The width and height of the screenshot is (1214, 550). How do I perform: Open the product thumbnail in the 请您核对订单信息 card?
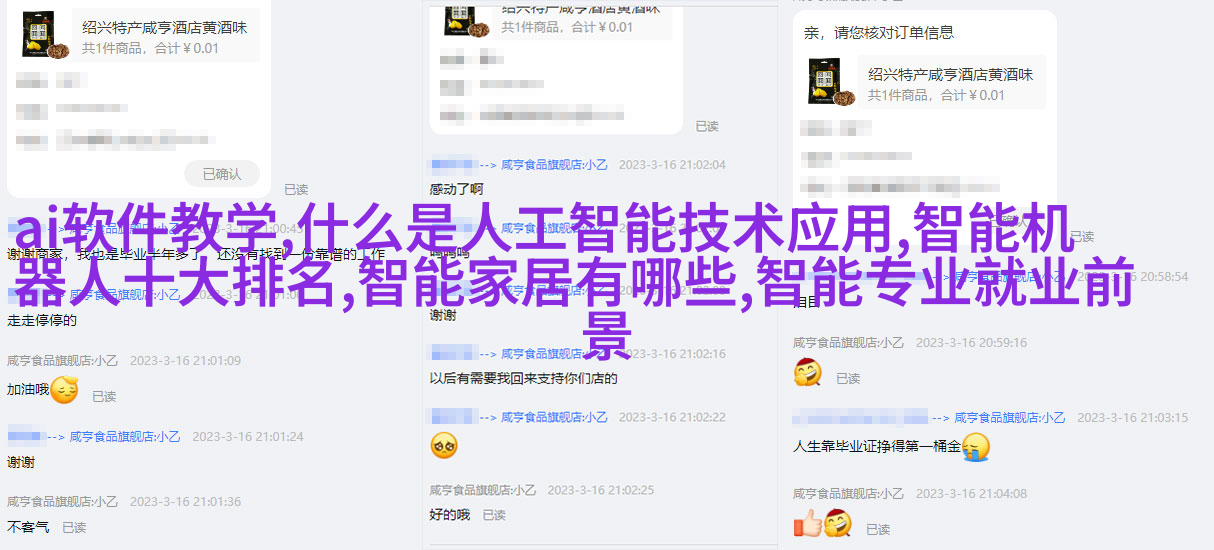[832, 82]
